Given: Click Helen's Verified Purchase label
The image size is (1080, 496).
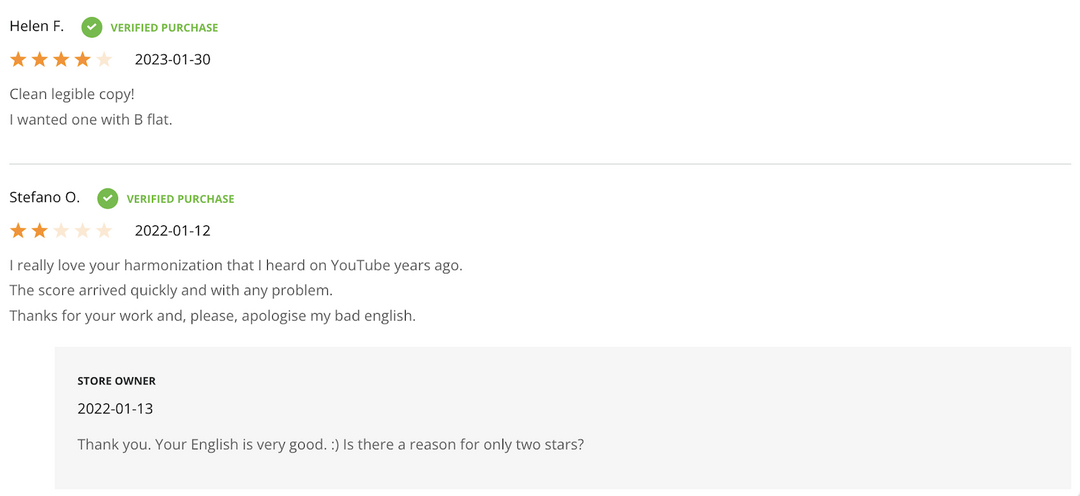Looking at the screenshot, I should 164,28.
